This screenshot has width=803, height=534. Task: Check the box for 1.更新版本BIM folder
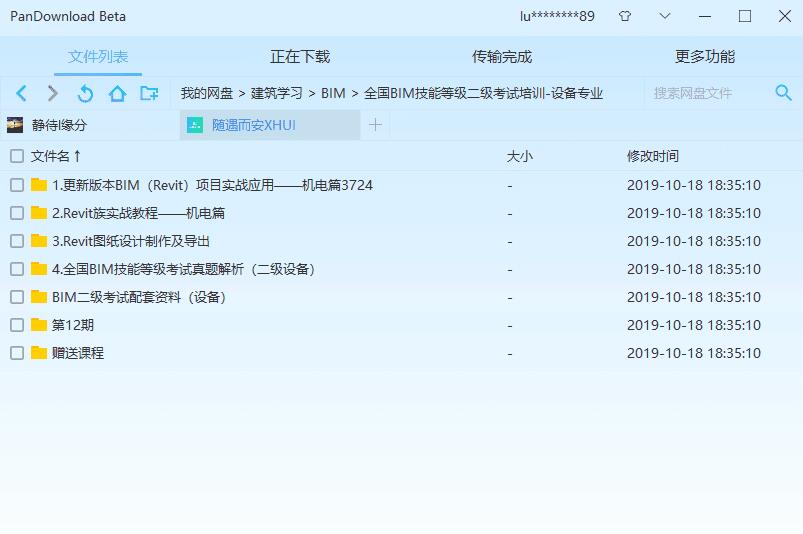17,185
